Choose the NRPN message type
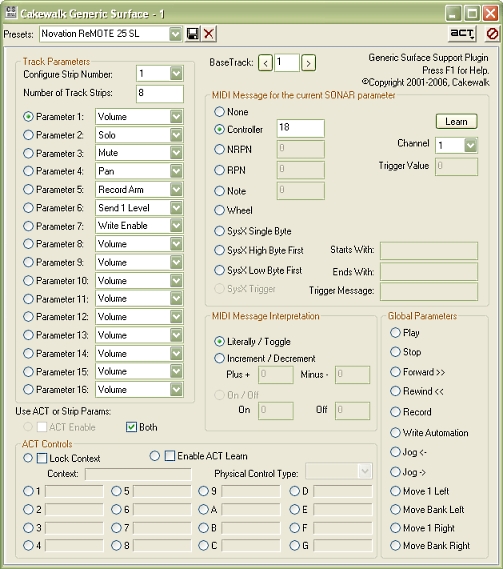The image size is (503, 569). [x=219, y=149]
